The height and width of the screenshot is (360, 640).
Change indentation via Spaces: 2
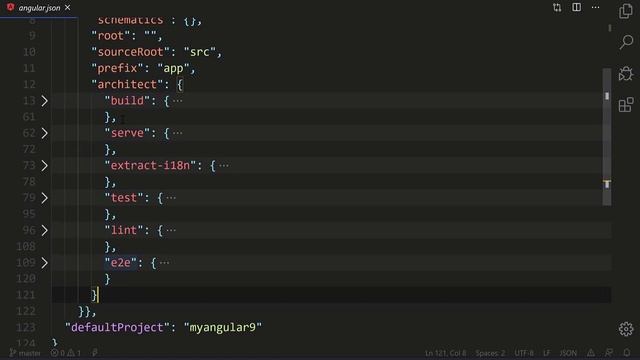[490, 353]
